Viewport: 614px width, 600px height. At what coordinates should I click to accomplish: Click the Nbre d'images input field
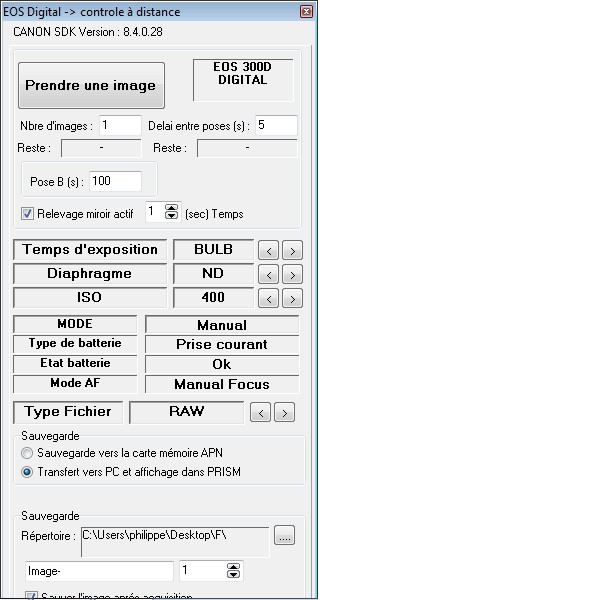click(x=119, y=125)
